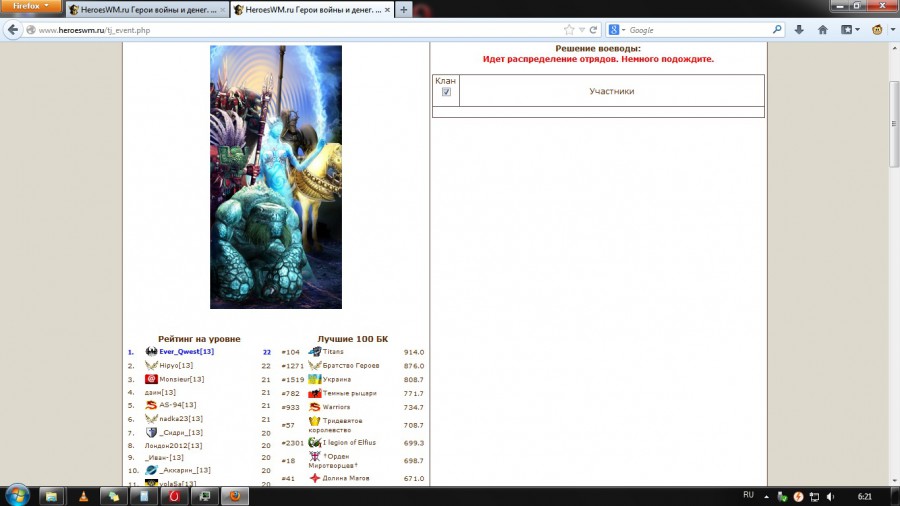
Task: Bookmark this page with the star icon
Action: tap(569, 30)
